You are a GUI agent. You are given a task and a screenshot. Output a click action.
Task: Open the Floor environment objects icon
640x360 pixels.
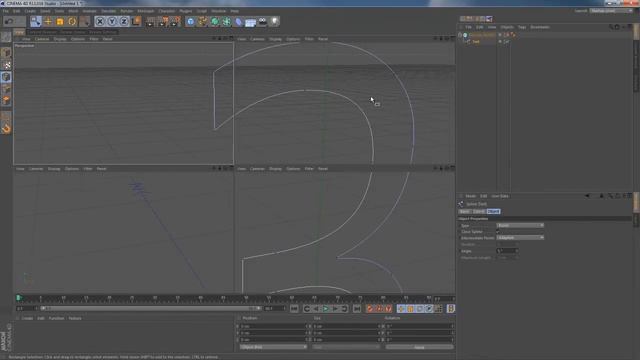coord(251,21)
